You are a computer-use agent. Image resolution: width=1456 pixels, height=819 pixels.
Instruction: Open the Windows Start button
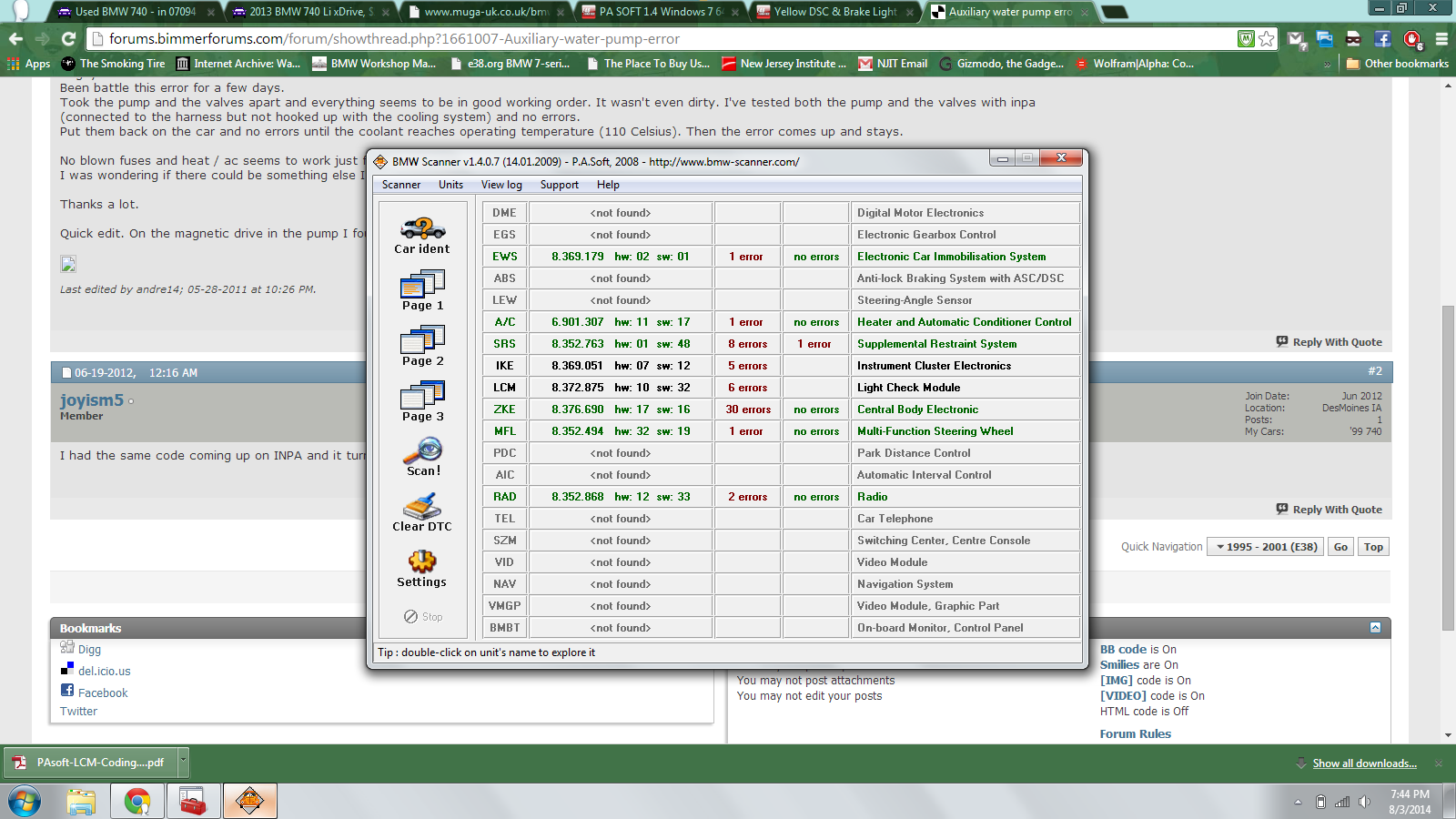[25, 802]
